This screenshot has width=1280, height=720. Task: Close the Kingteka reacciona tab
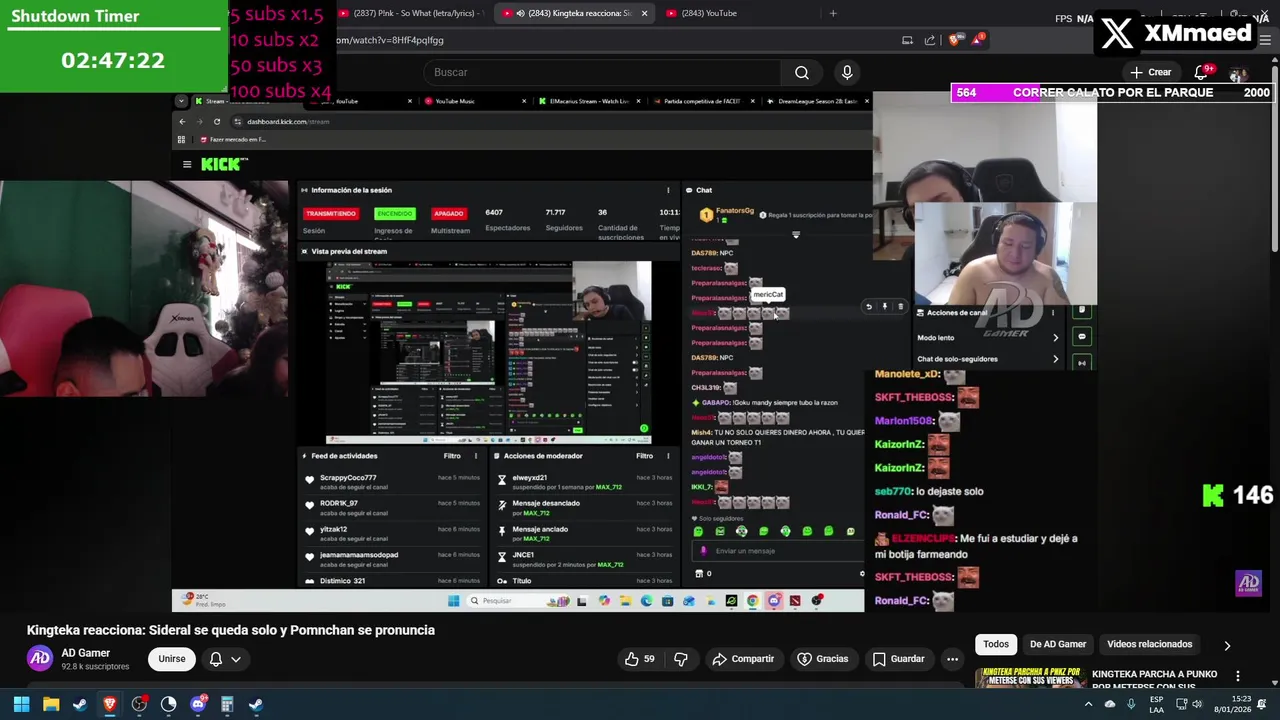(644, 13)
